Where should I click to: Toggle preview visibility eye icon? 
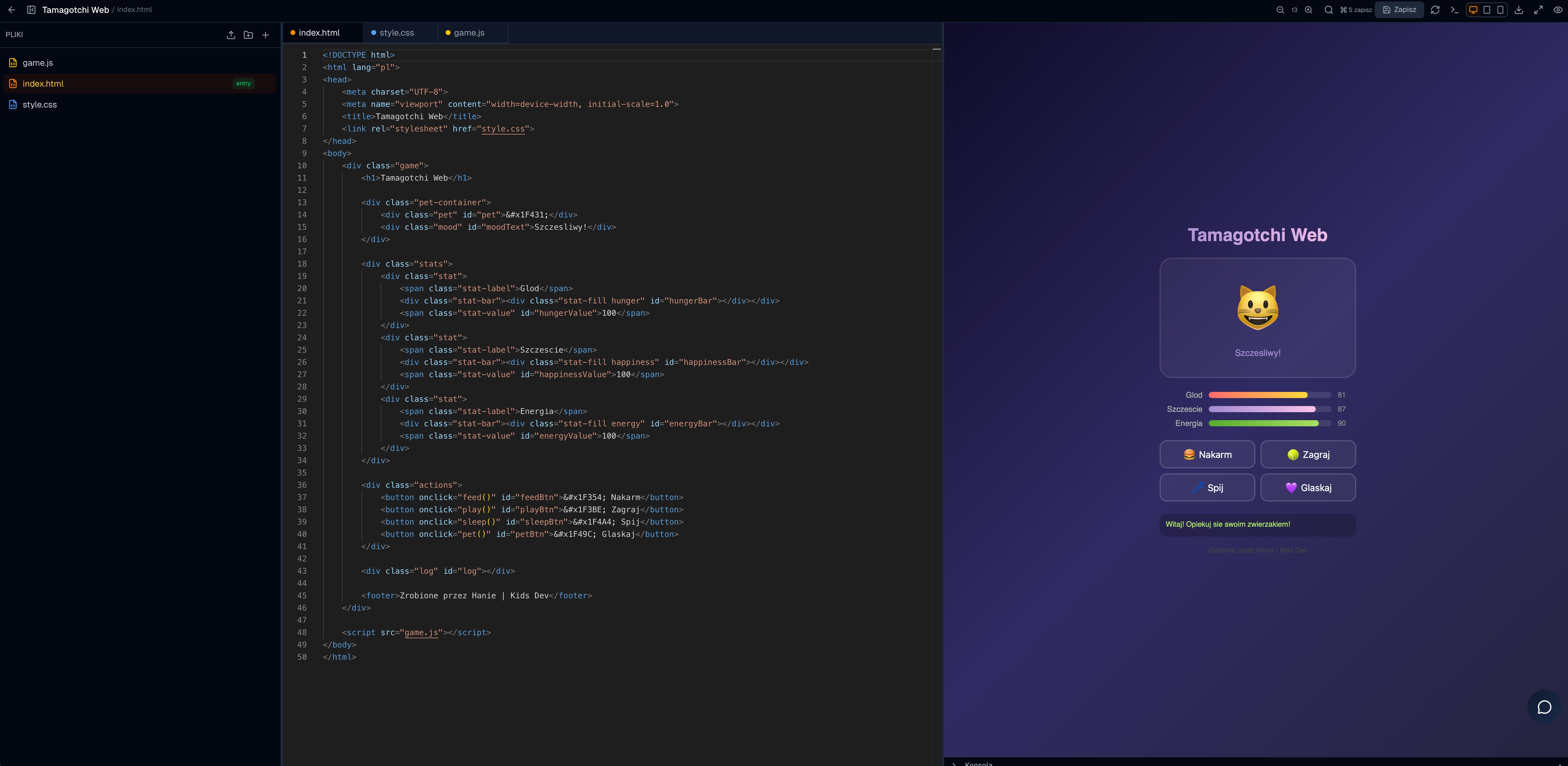[1558, 10]
